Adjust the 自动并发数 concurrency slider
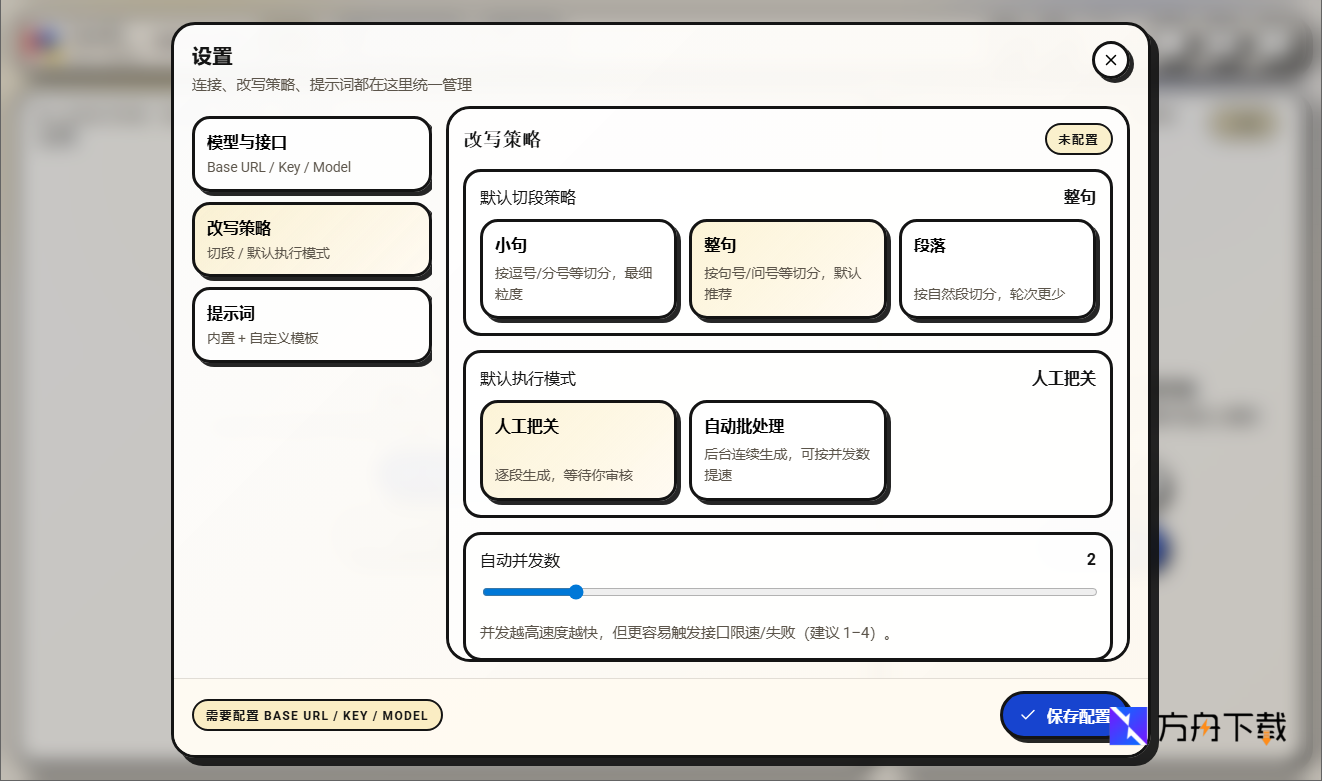The image size is (1322, 781). pyautogui.click(x=575, y=592)
